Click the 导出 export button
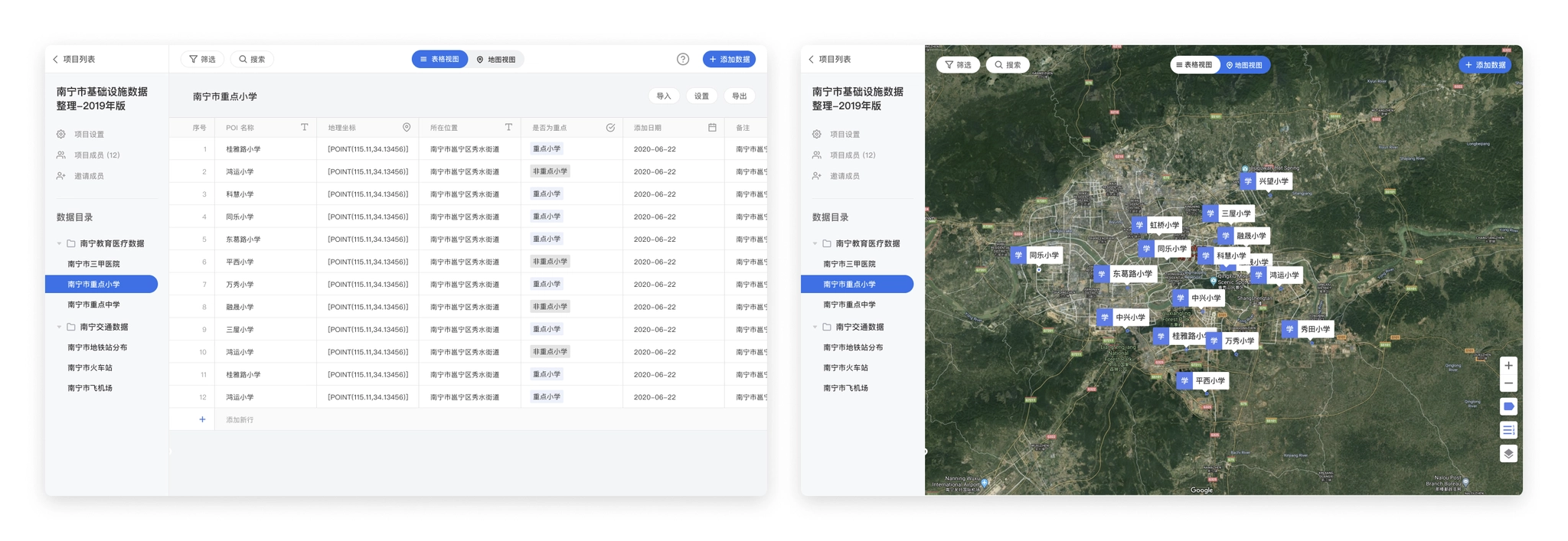The height and width of the screenshot is (541, 1568). click(739, 96)
